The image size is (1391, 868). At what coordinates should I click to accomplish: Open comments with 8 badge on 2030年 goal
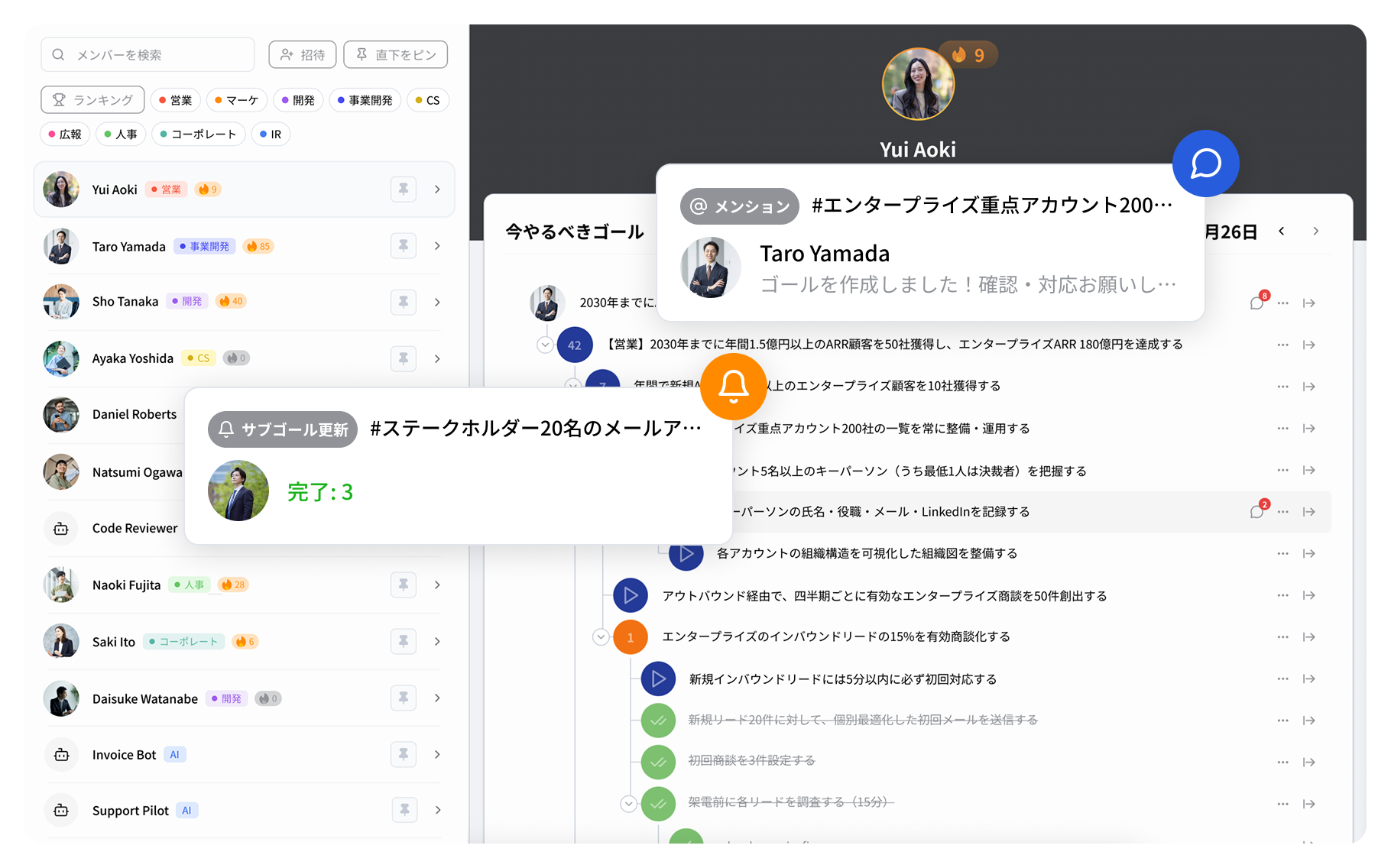coord(1258,301)
